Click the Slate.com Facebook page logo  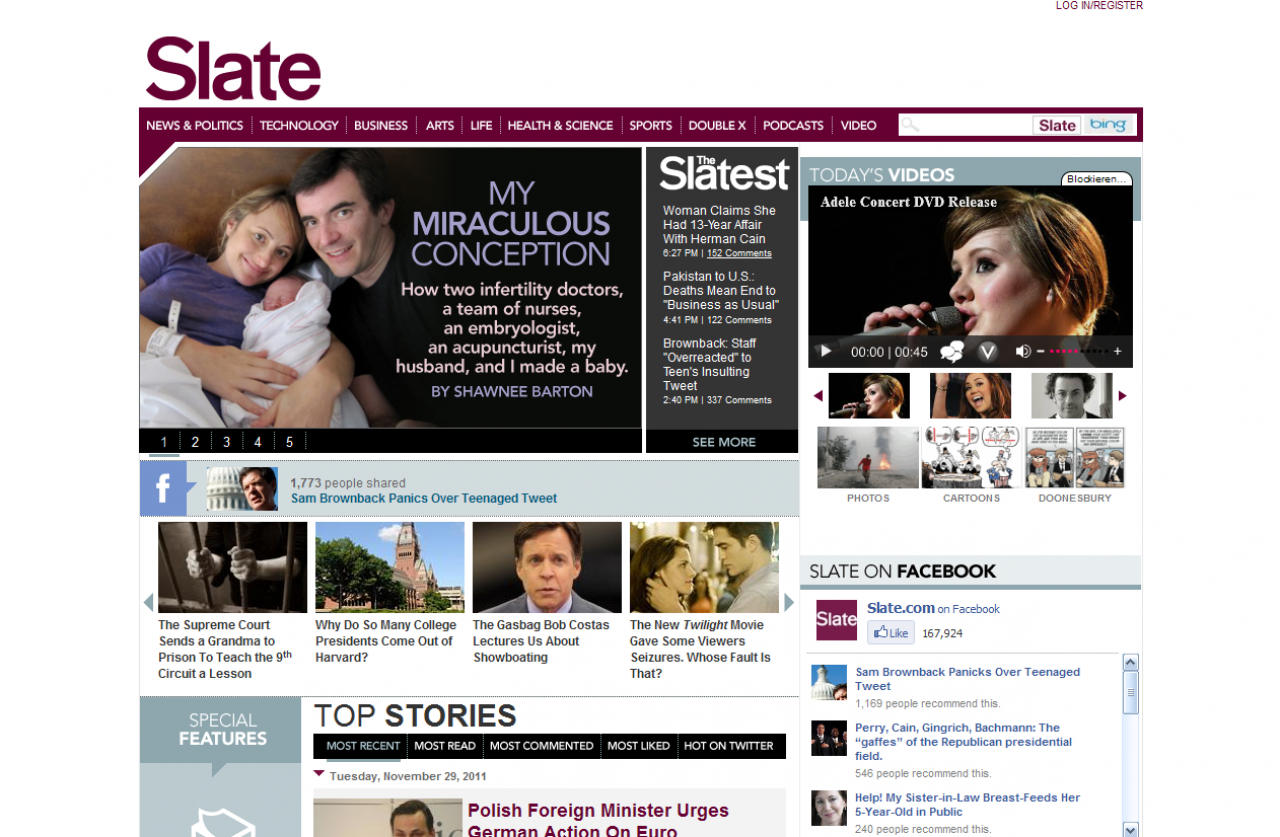(x=836, y=620)
